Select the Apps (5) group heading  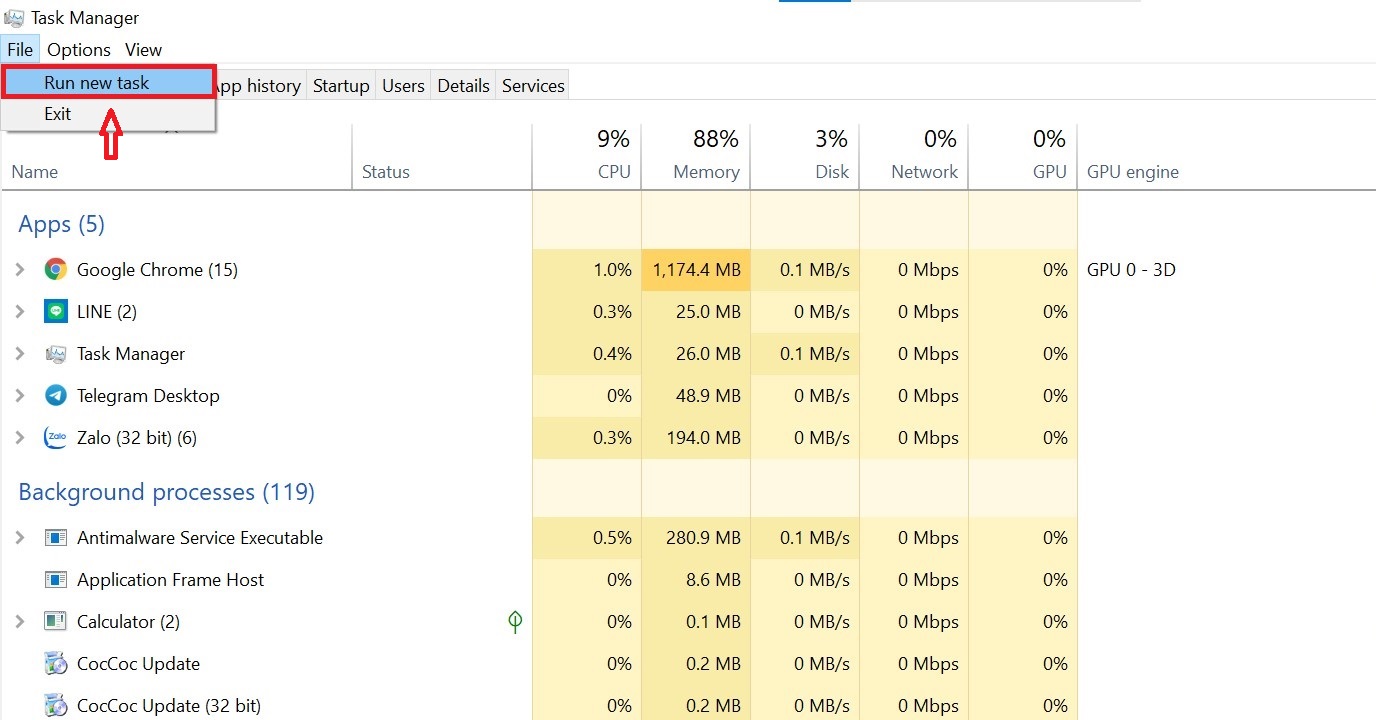click(x=61, y=224)
